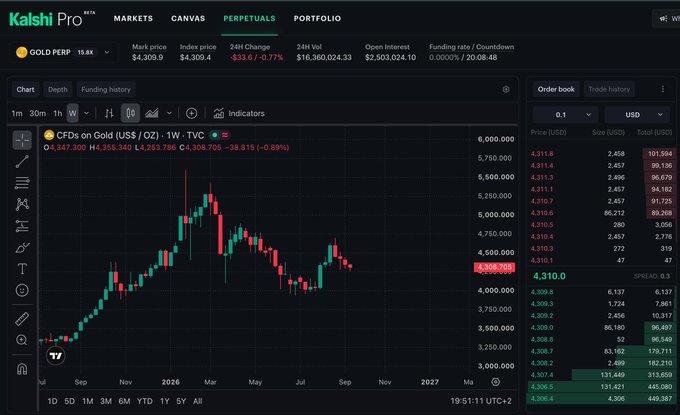
Task: Open order book three-dot options menu
Action: click(x=663, y=89)
